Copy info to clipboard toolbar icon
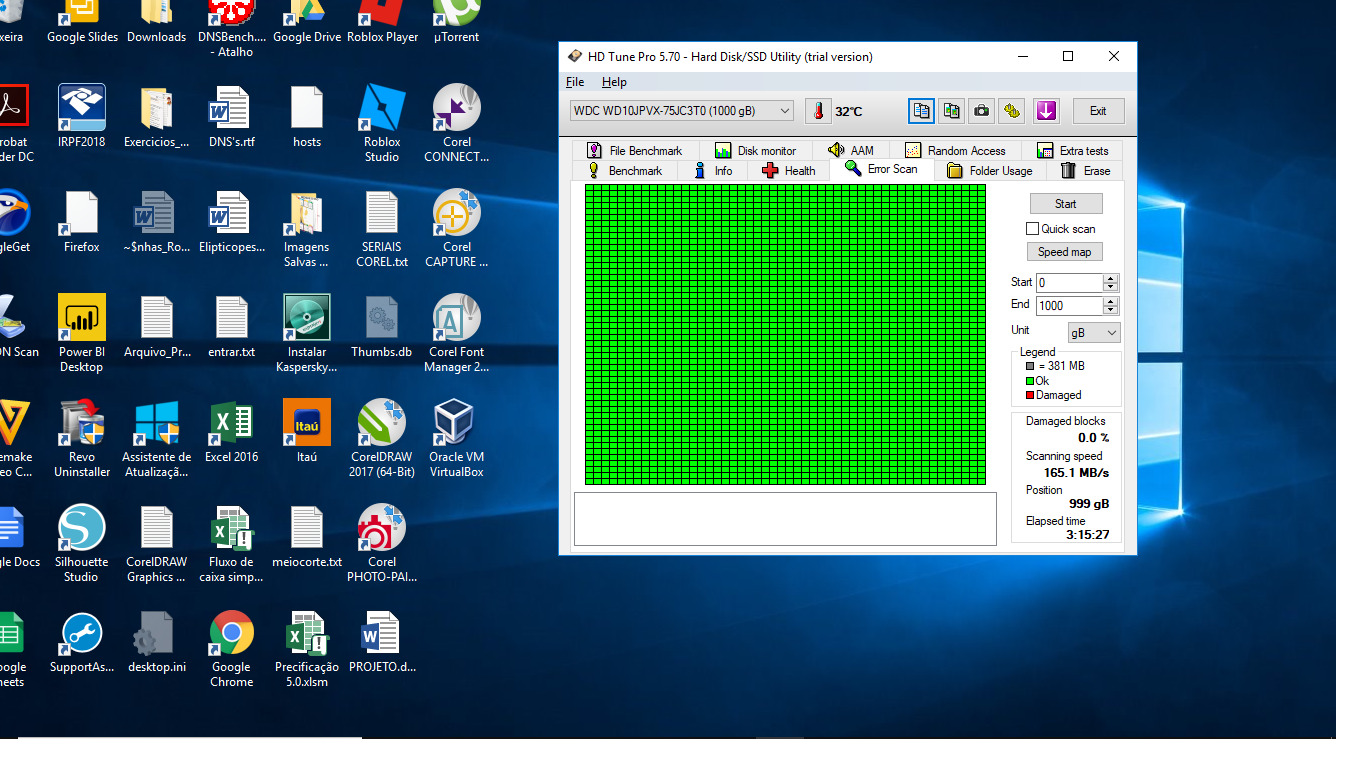1366x768 pixels. (921, 111)
